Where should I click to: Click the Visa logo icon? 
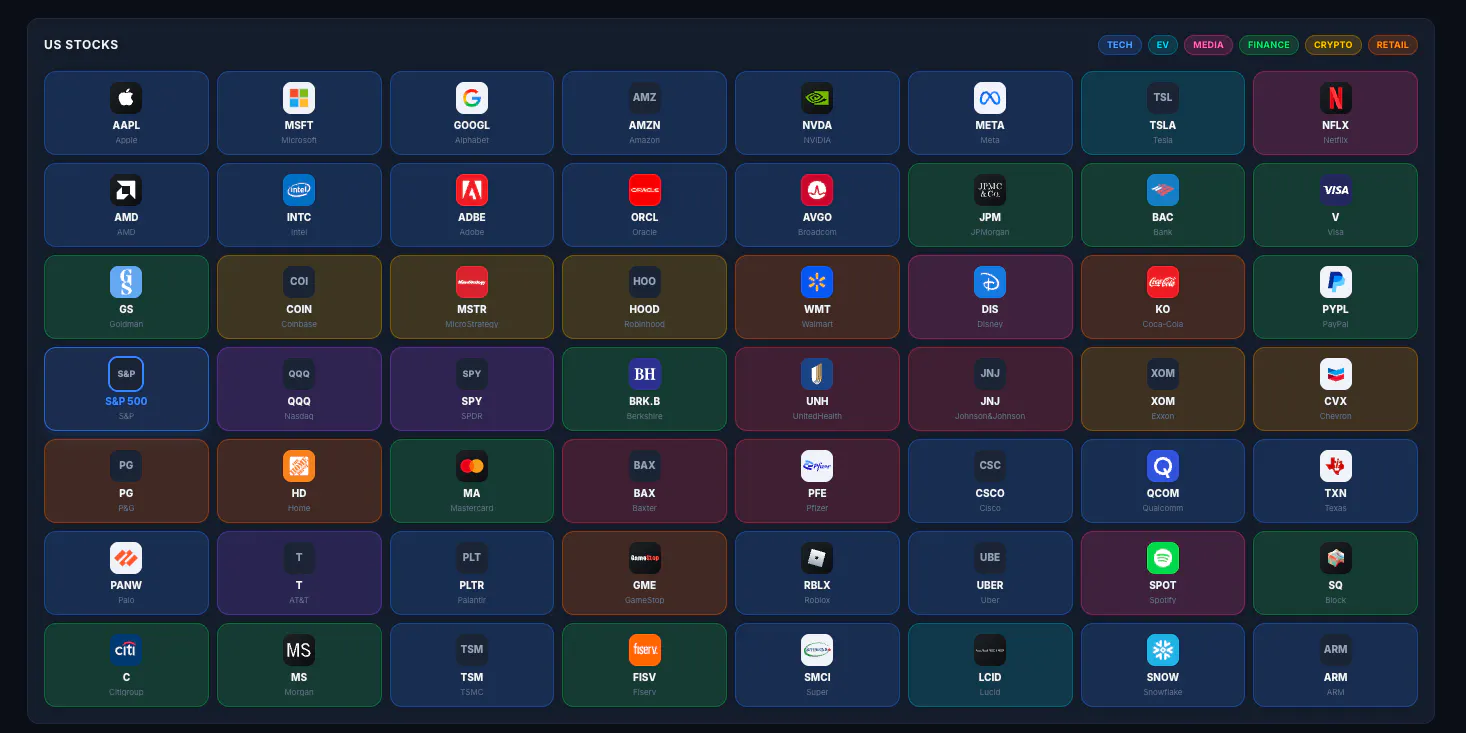[x=1336, y=190]
